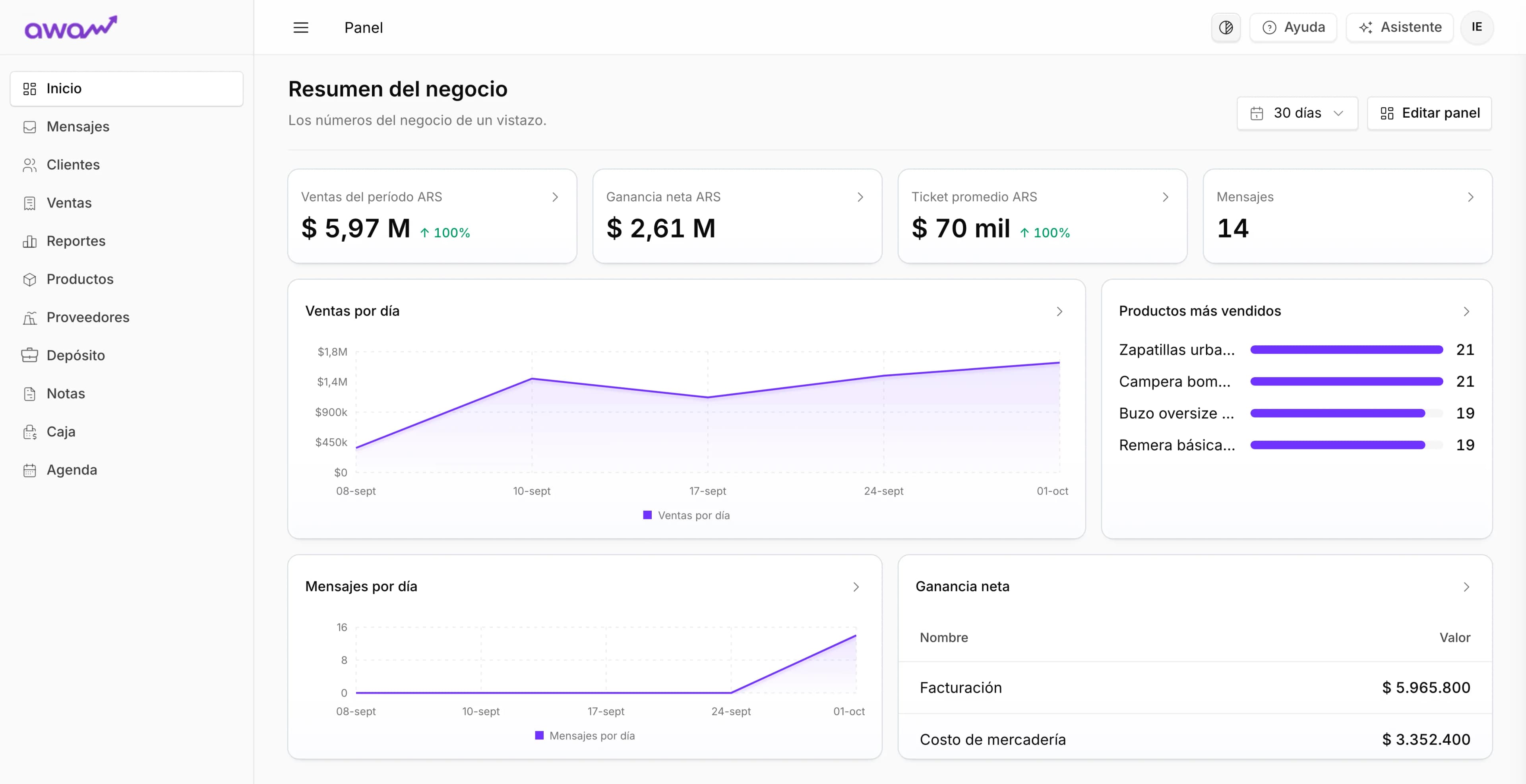Open the Ayuda help button
The image size is (1526, 784).
[1293, 27]
